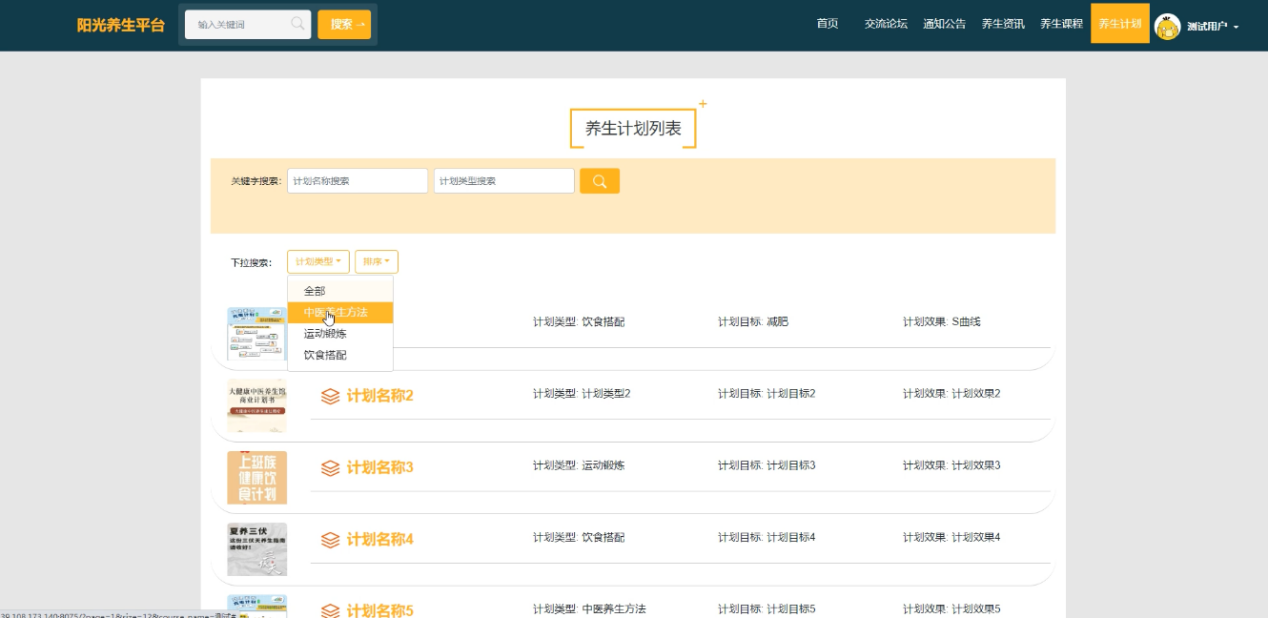Click text 计划效果: 计划效果2

click(x=952, y=394)
